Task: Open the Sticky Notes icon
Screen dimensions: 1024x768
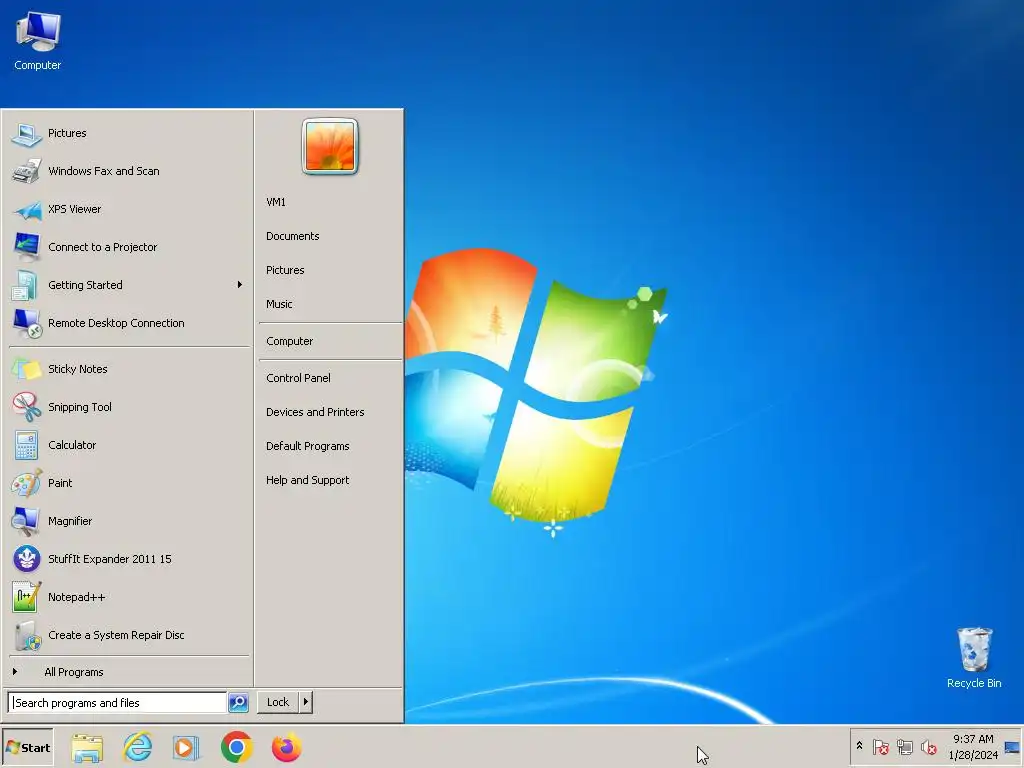Action: pos(26,369)
